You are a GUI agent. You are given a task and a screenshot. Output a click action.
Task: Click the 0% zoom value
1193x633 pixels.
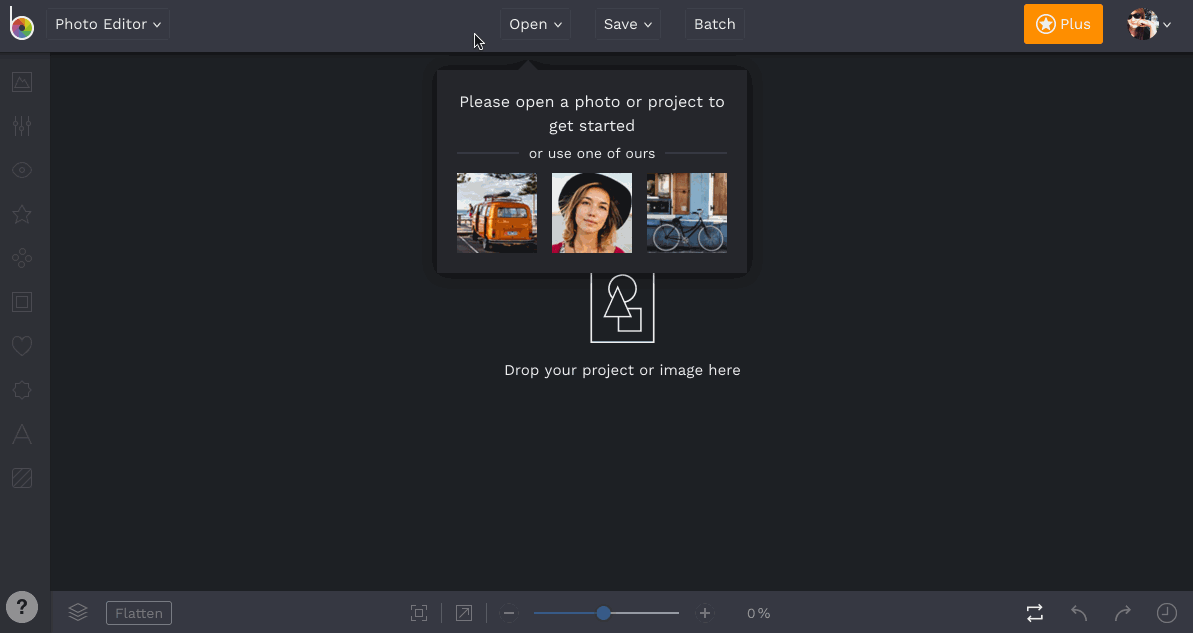(x=759, y=613)
